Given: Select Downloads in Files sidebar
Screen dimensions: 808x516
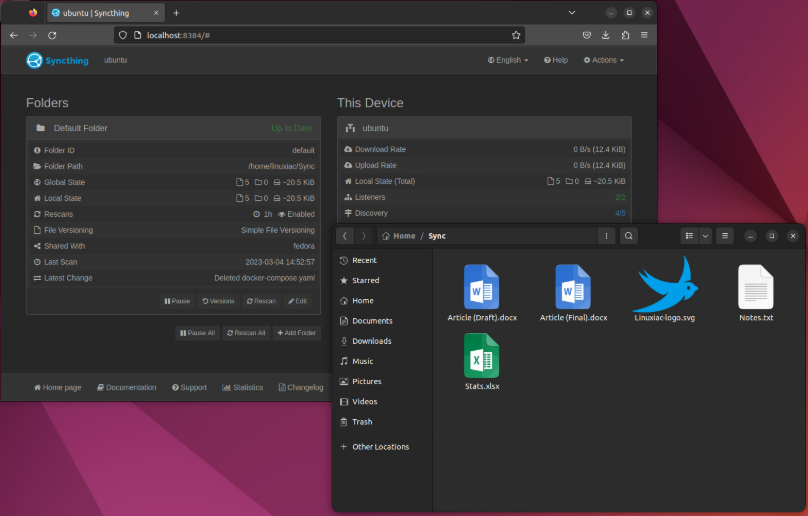Looking at the screenshot, I should click(382, 341).
